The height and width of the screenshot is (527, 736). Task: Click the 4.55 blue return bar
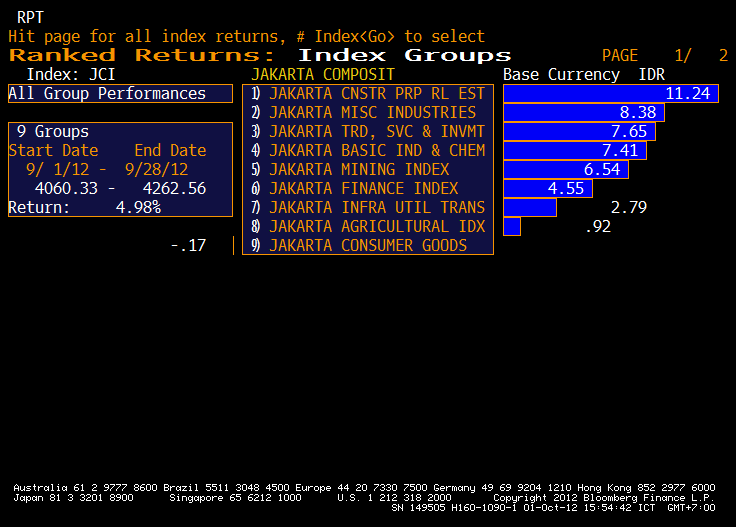pyautogui.click(x=547, y=189)
